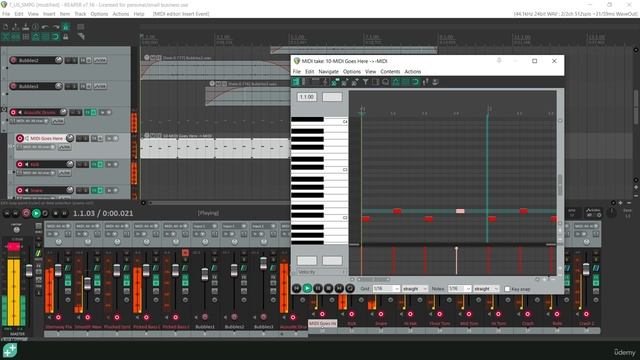Image resolution: width=640 pixels, height=360 pixels.
Task: Toggle grid lines in the main toolbar
Action: tap(45, 37)
